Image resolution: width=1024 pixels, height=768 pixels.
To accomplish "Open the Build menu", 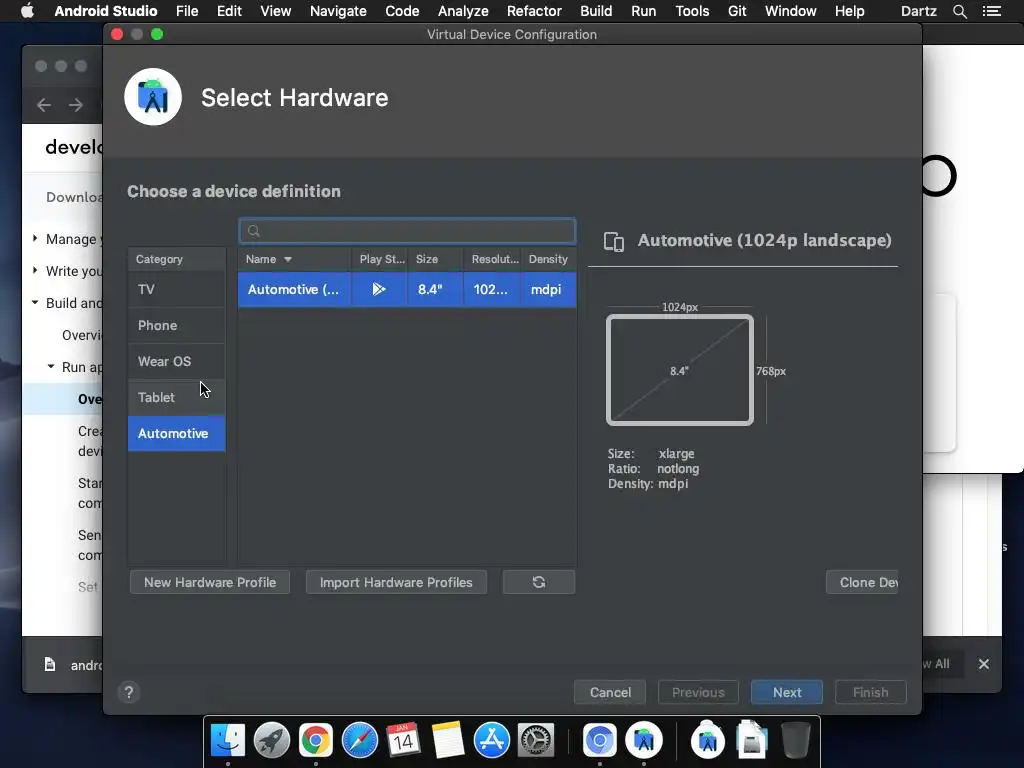I will tap(596, 11).
